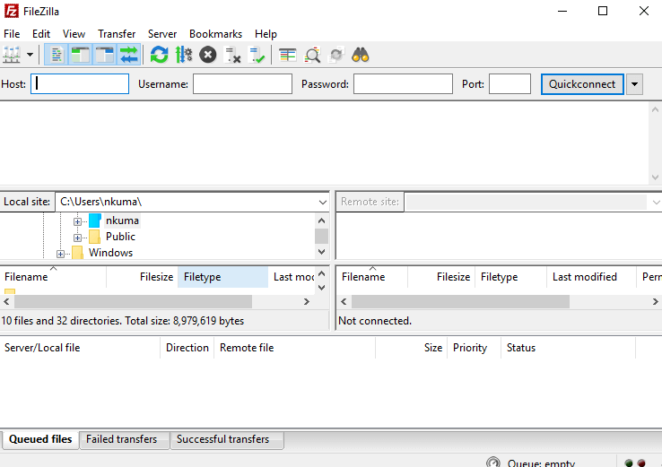662x467 pixels.
Task: Open the Quickconnect history dropdown
Action: (634, 84)
